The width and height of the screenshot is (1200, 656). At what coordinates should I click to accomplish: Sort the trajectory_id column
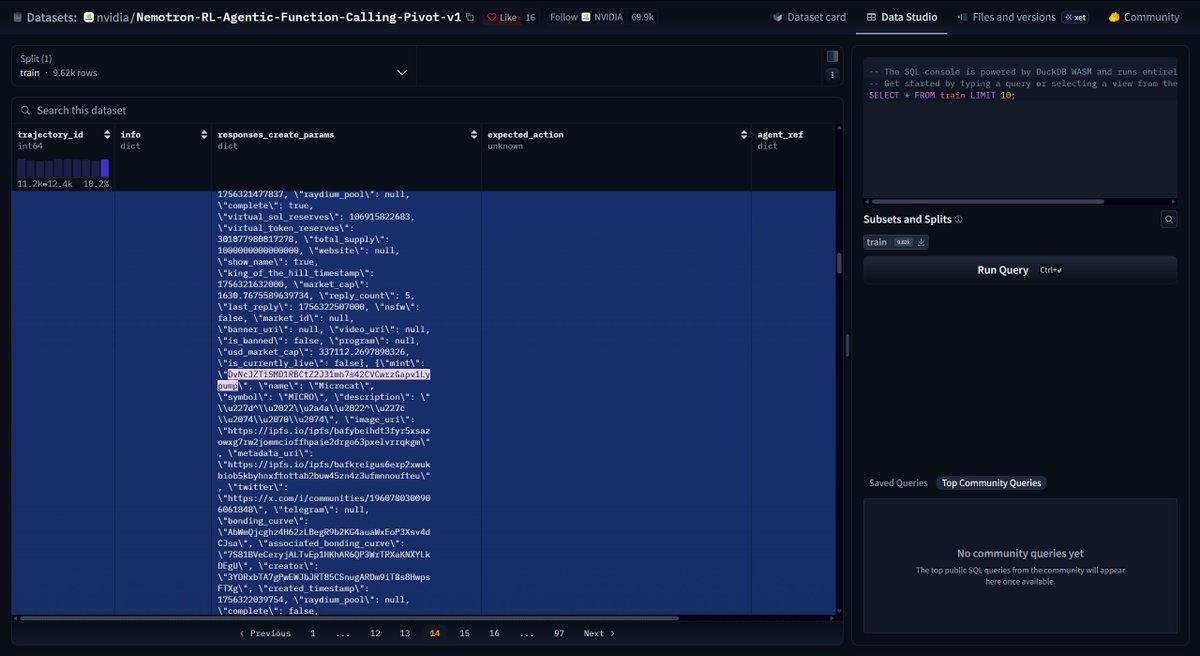point(106,134)
